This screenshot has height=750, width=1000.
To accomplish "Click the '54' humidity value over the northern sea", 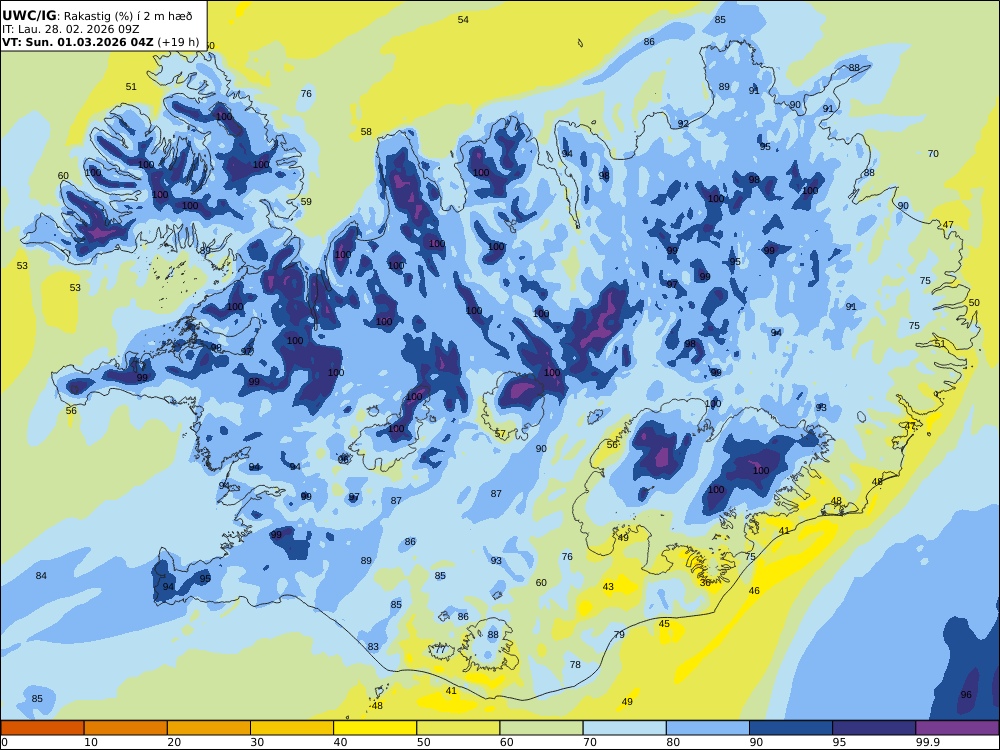I will click(x=463, y=20).
